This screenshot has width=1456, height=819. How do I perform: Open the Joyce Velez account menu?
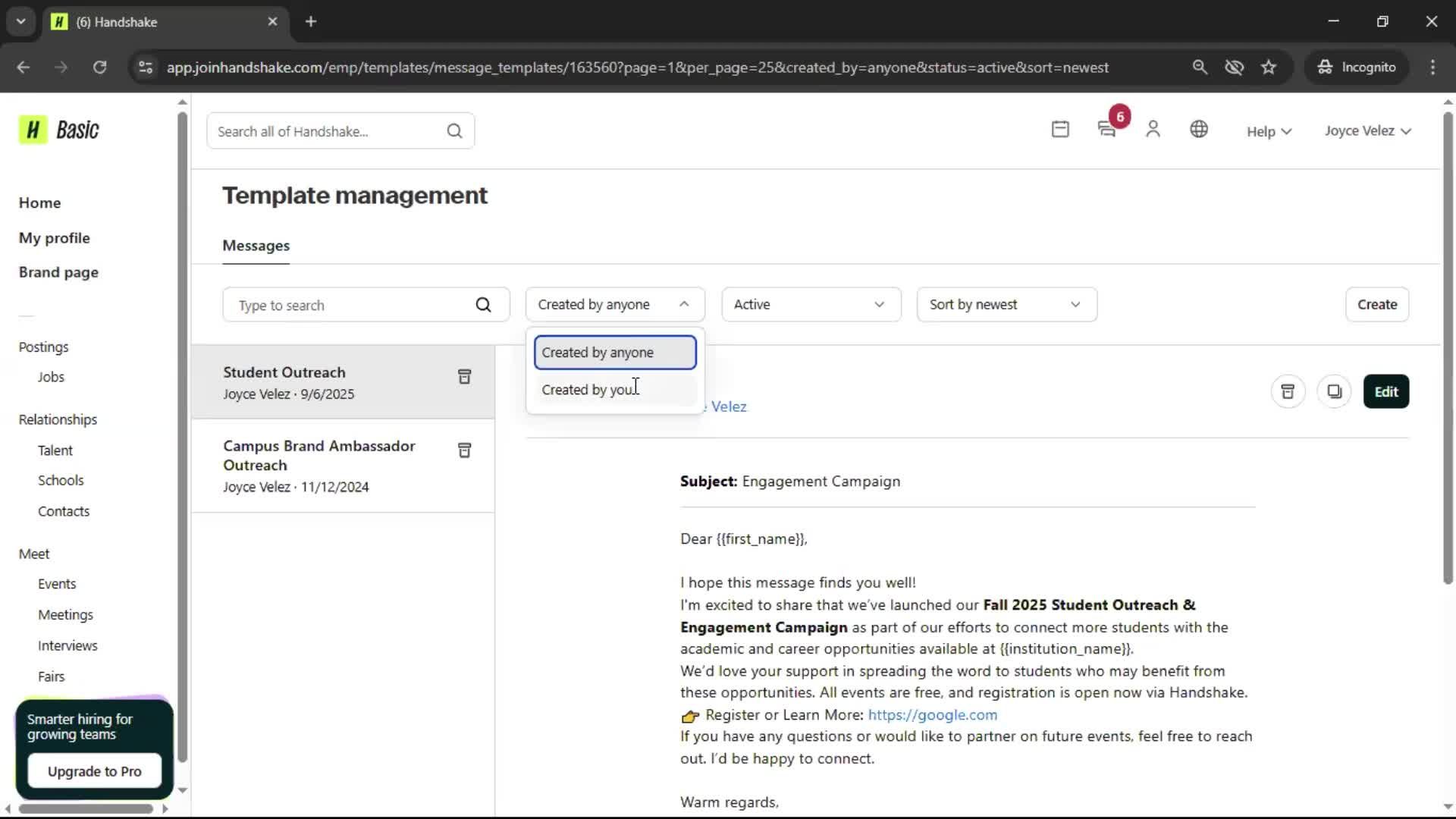tap(1367, 130)
